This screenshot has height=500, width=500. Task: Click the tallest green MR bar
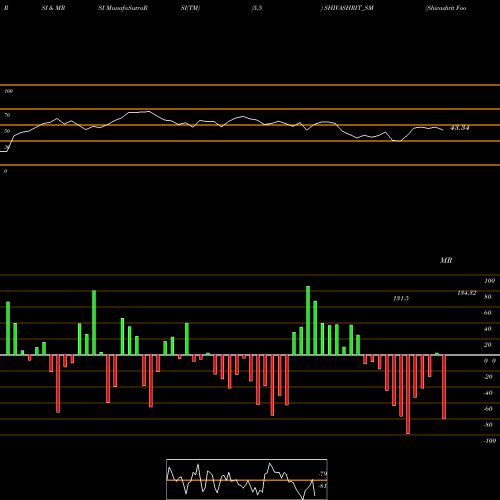[308, 321]
